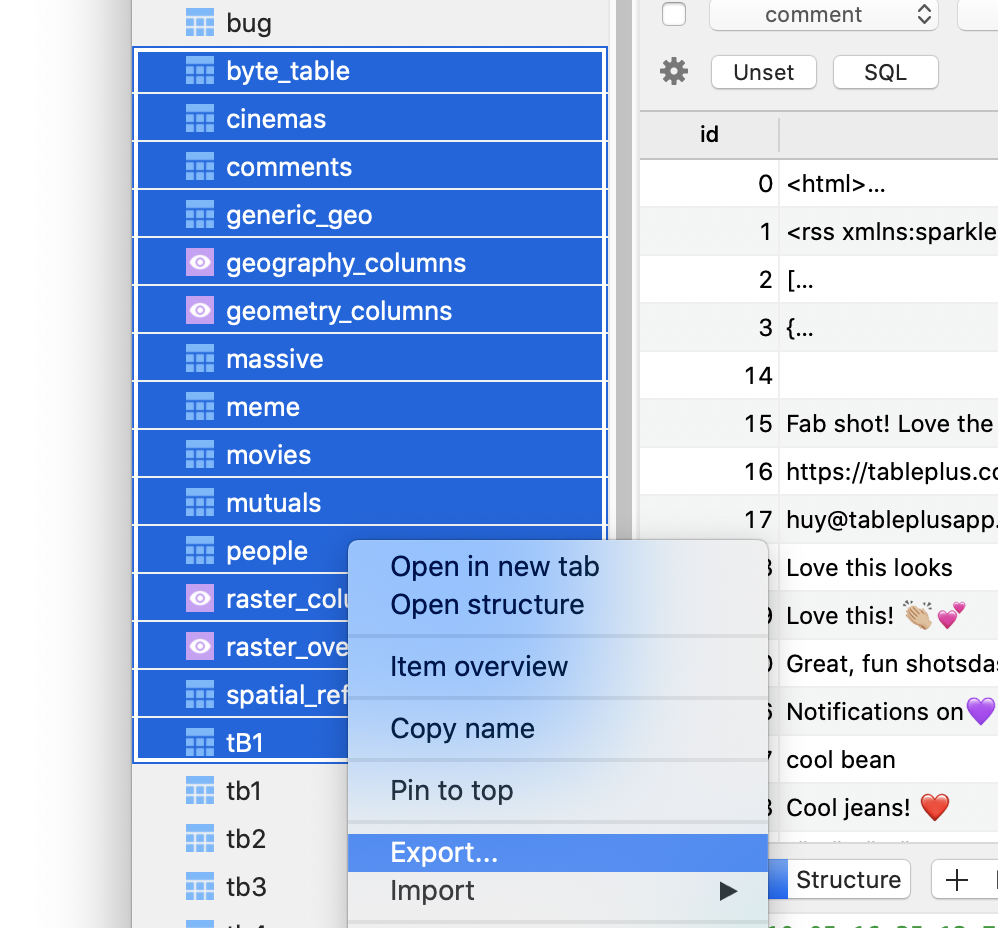Screen dimensions: 998x928
Task: Click the view icon beside geography_columns
Action: (199, 261)
